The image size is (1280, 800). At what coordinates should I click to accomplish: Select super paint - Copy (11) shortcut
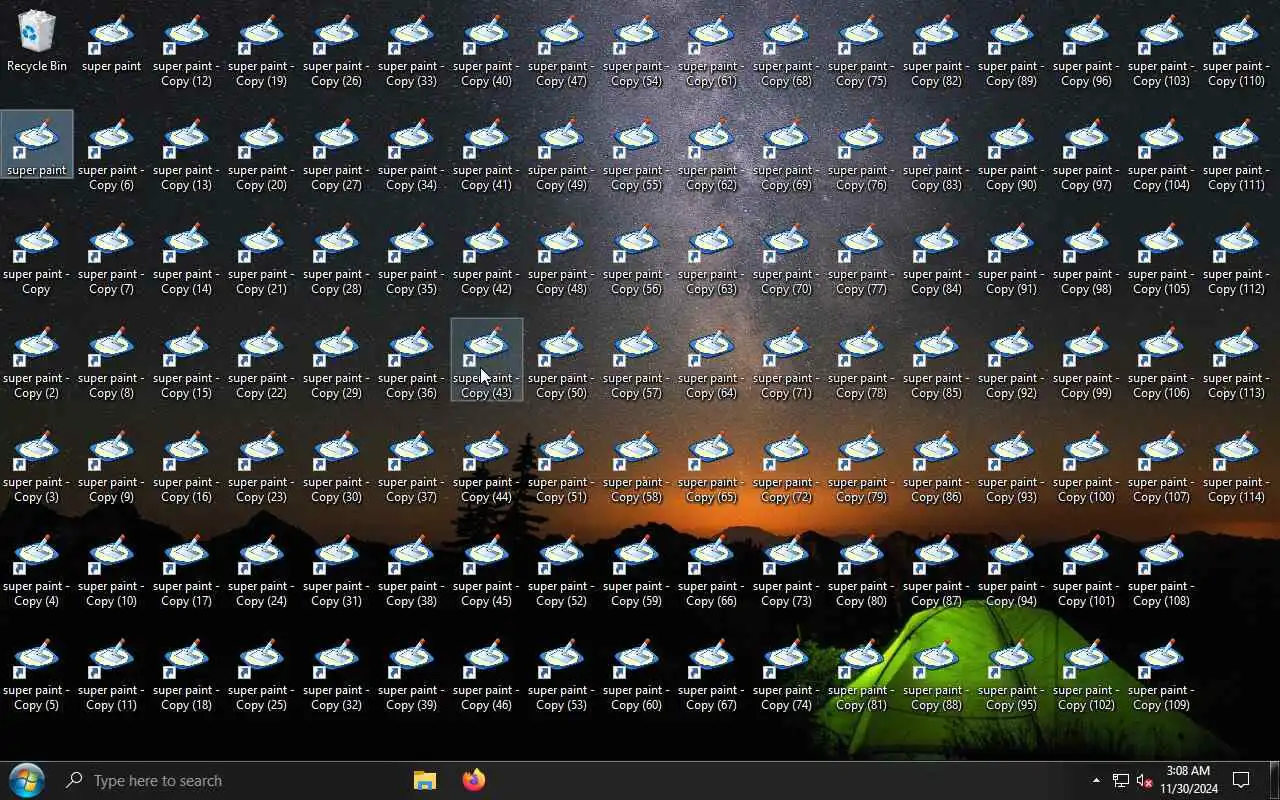(x=112, y=674)
